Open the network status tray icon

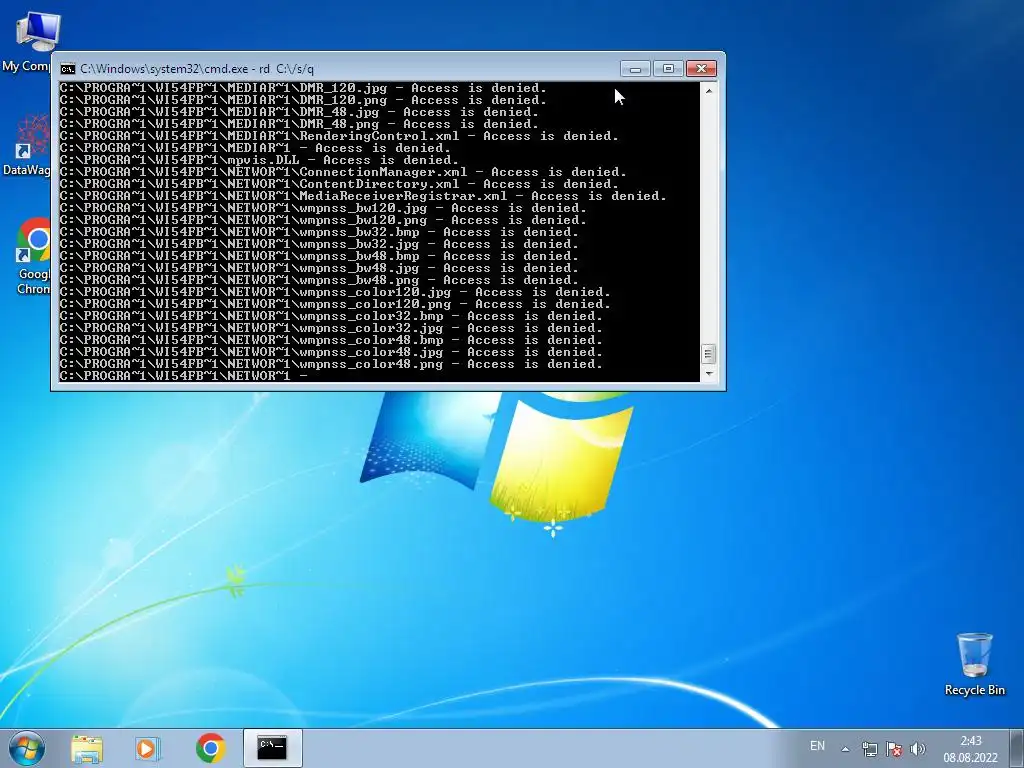point(869,749)
